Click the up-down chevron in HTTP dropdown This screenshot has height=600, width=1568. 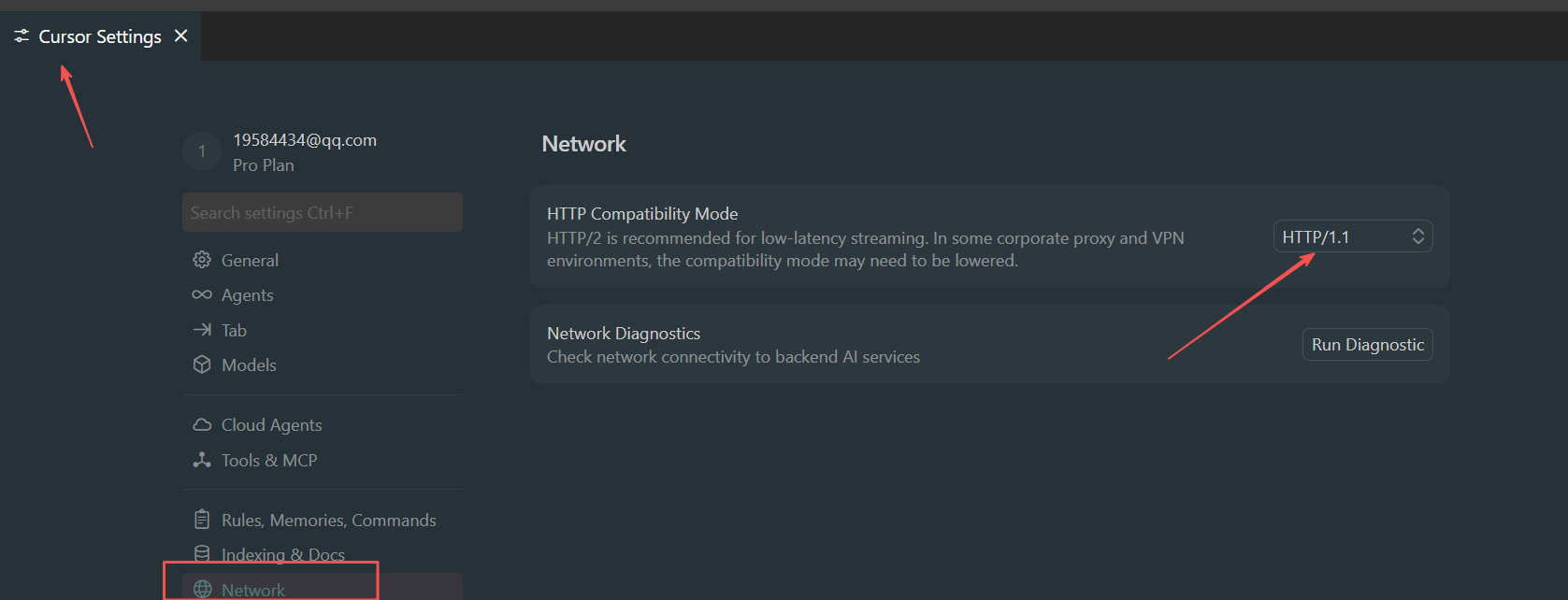tap(1417, 237)
